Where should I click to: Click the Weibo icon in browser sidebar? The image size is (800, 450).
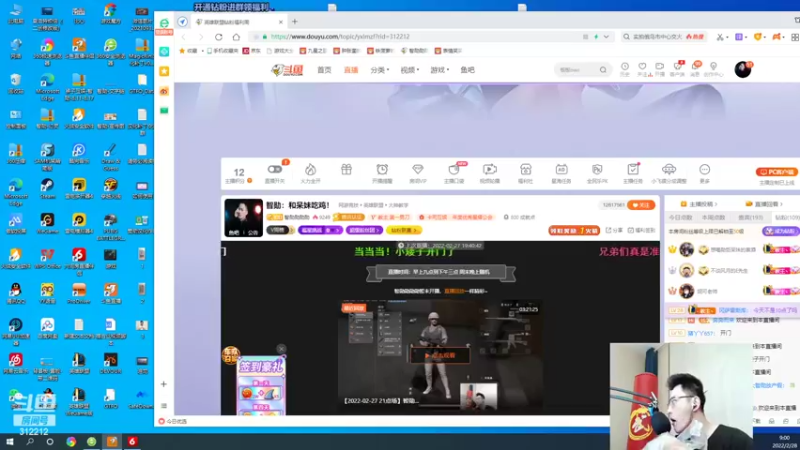tap(164, 91)
